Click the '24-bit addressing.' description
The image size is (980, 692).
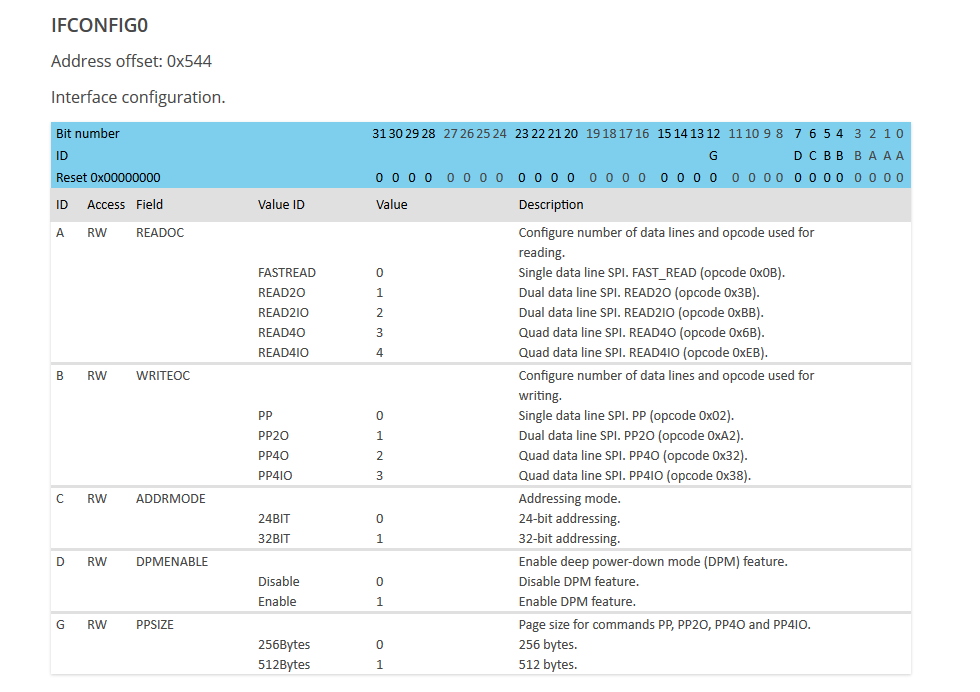[569, 519]
